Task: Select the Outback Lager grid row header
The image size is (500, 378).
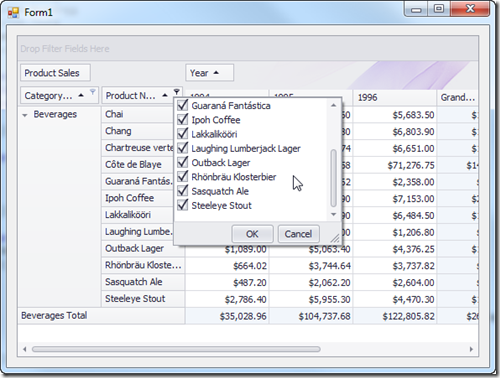Action: tap(143, 248)
